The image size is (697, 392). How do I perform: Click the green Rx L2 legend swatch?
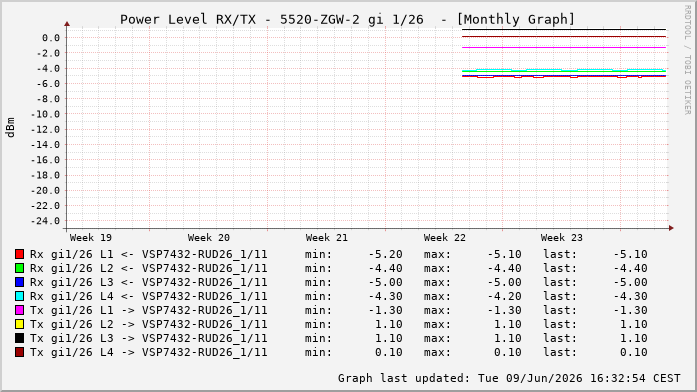(20, 268)
